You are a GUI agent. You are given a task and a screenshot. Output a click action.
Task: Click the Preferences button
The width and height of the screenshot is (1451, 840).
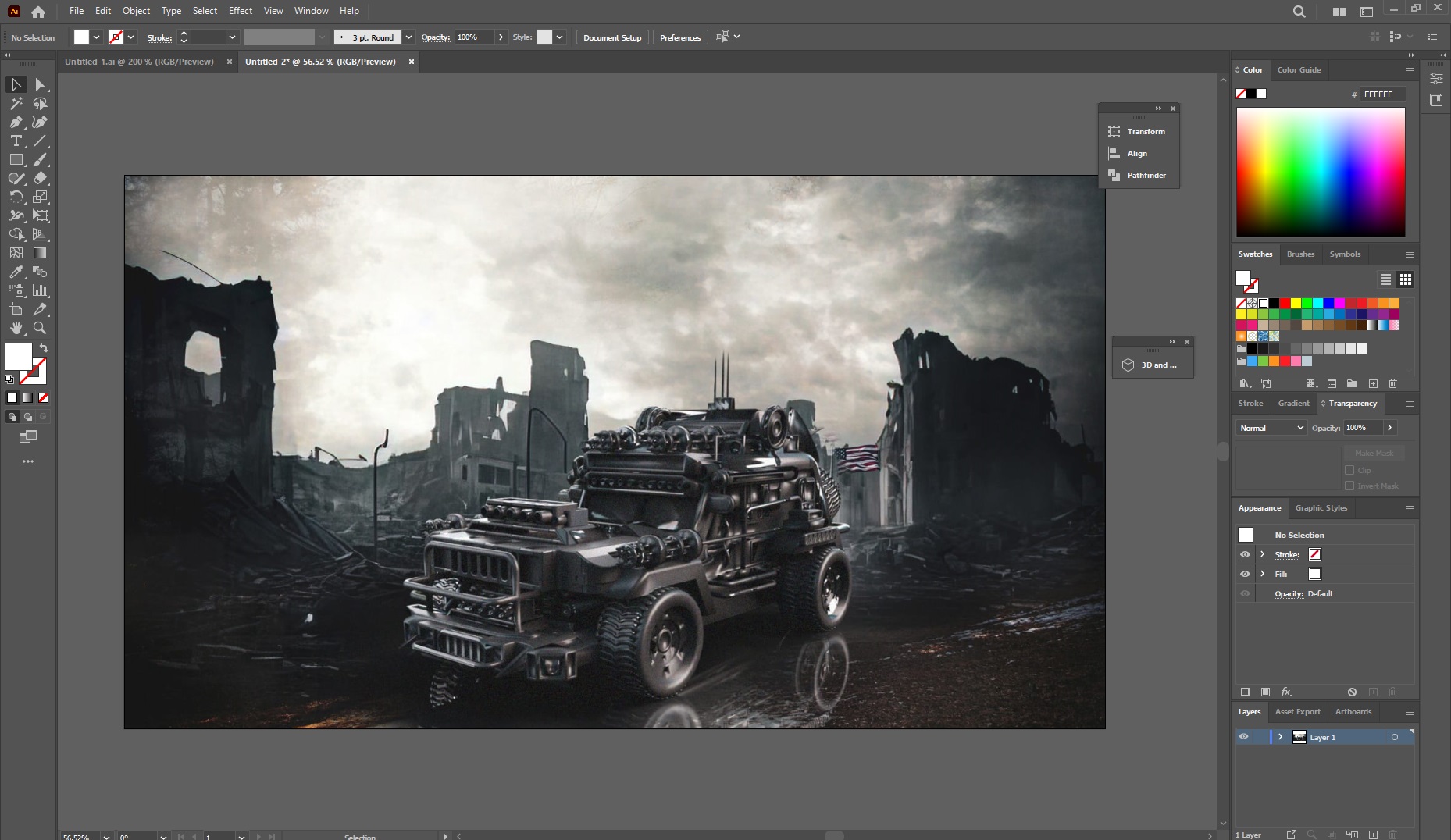coord(679,37)
